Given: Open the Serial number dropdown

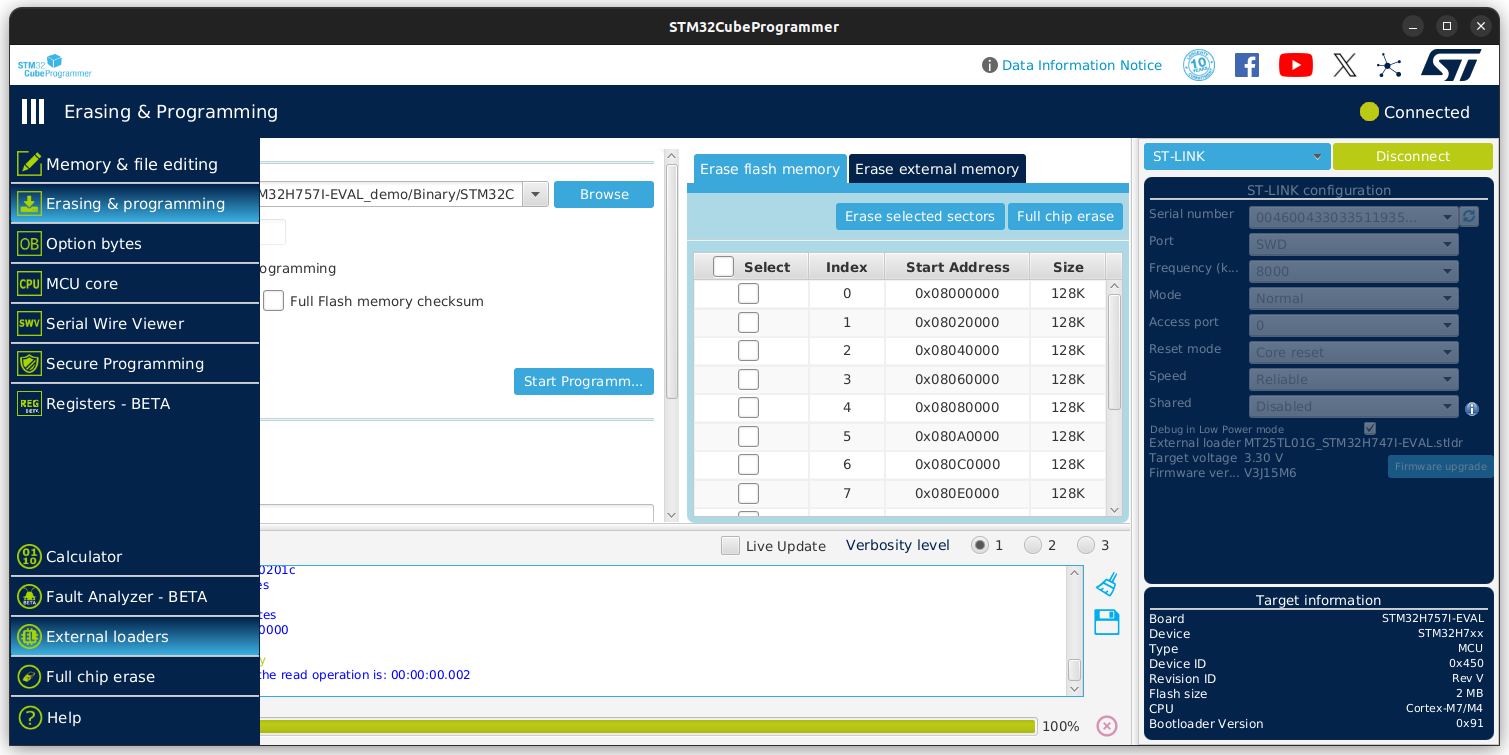Looking at the screenshot, I should click(x=1353, y=217).
